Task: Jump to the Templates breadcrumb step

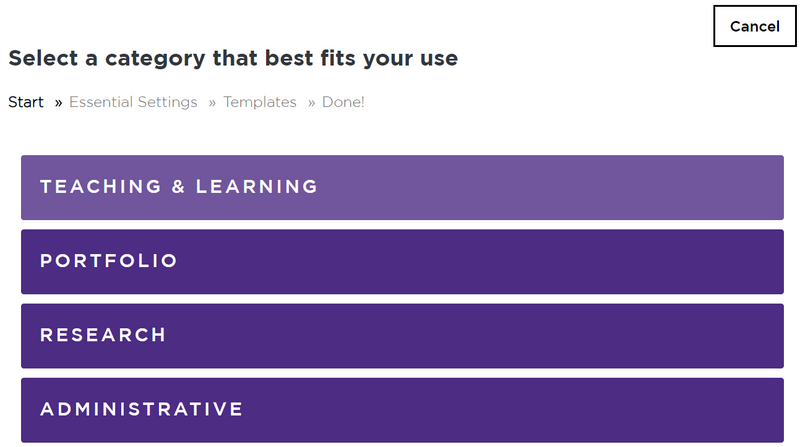Action: point(260,102)
